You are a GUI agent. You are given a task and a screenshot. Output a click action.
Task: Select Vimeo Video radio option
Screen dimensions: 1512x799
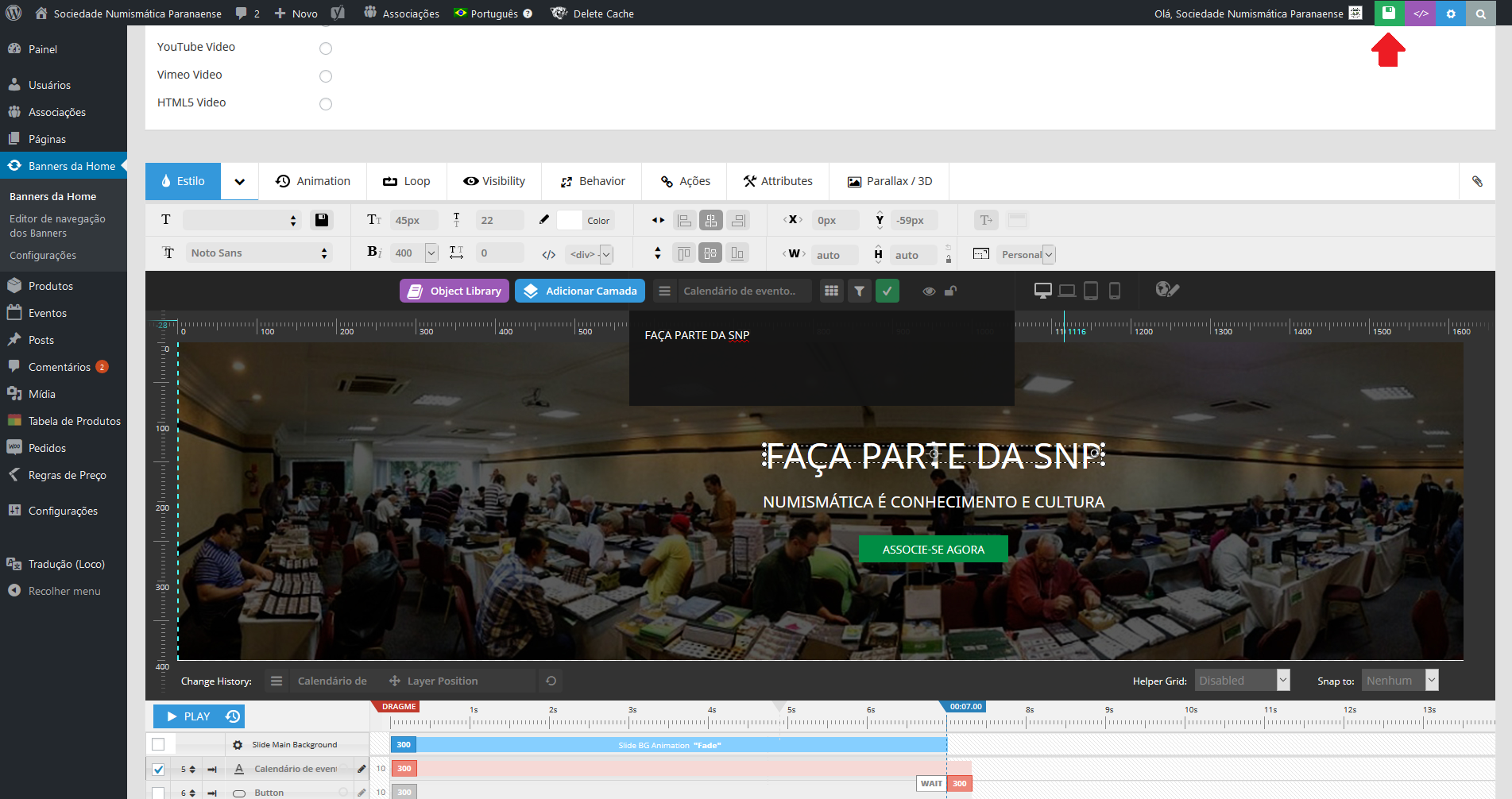326,76
